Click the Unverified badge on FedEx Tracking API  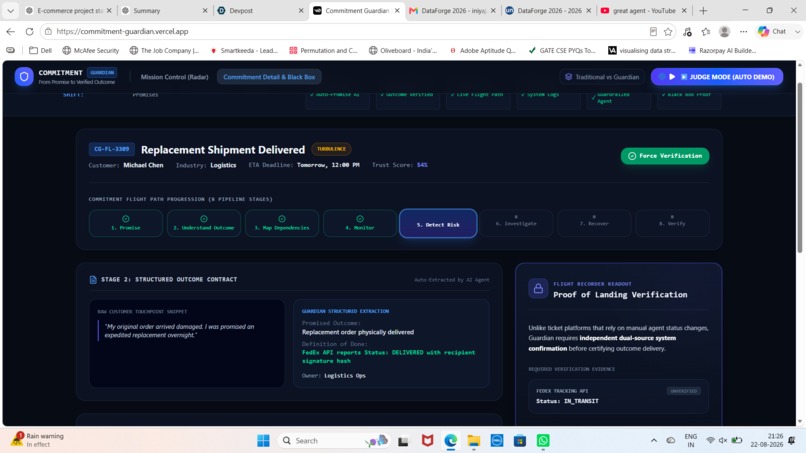(683, 391)
